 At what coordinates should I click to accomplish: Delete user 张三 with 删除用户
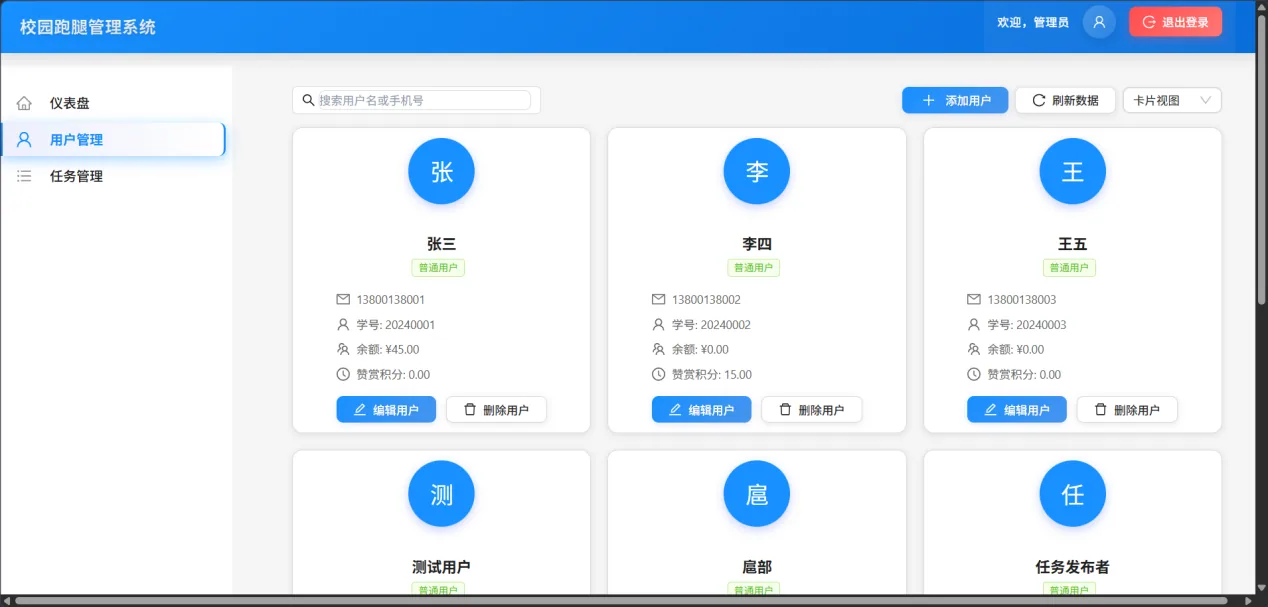[496, 409]
